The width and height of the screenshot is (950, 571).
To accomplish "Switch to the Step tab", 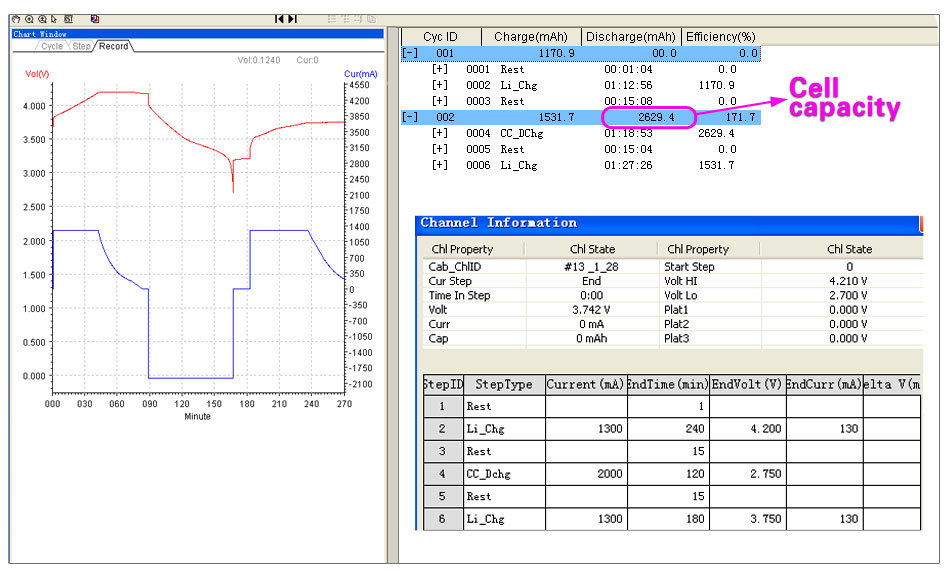I will [81, 46].
